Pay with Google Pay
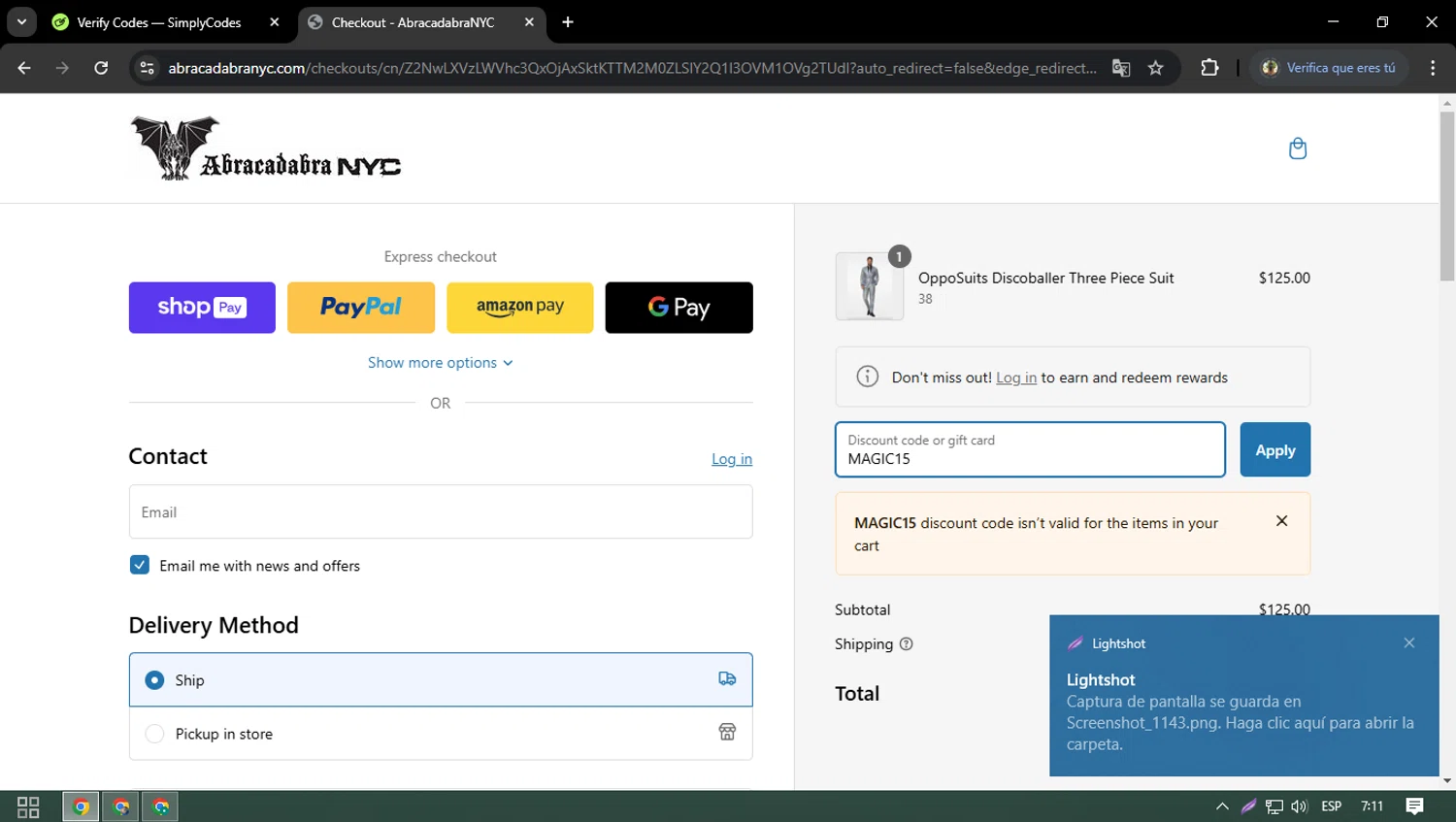1456x822 pixels. (x=679, y=308)
